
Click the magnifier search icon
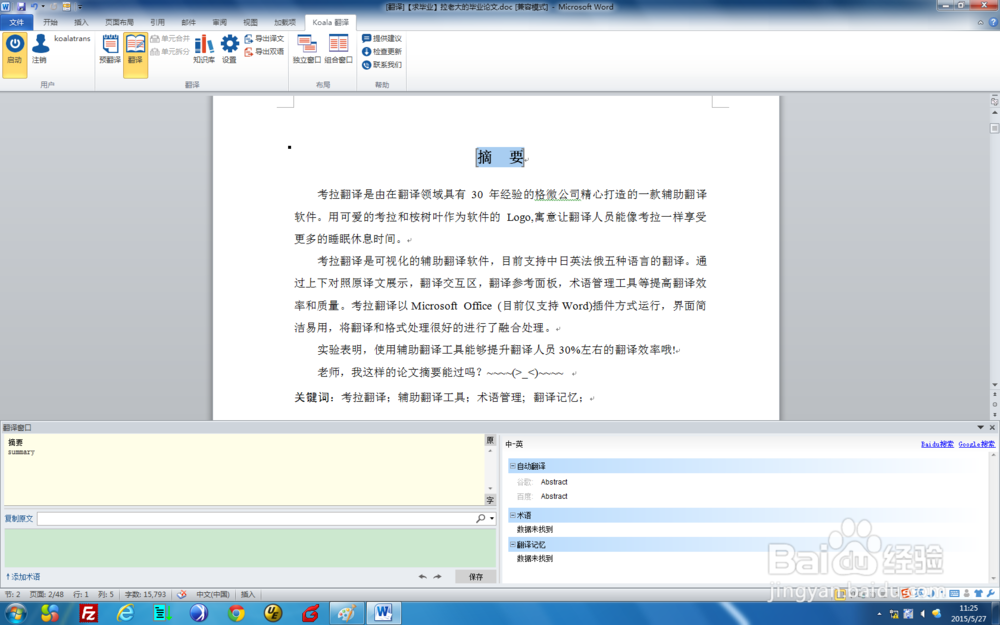(x=480, y=518)
